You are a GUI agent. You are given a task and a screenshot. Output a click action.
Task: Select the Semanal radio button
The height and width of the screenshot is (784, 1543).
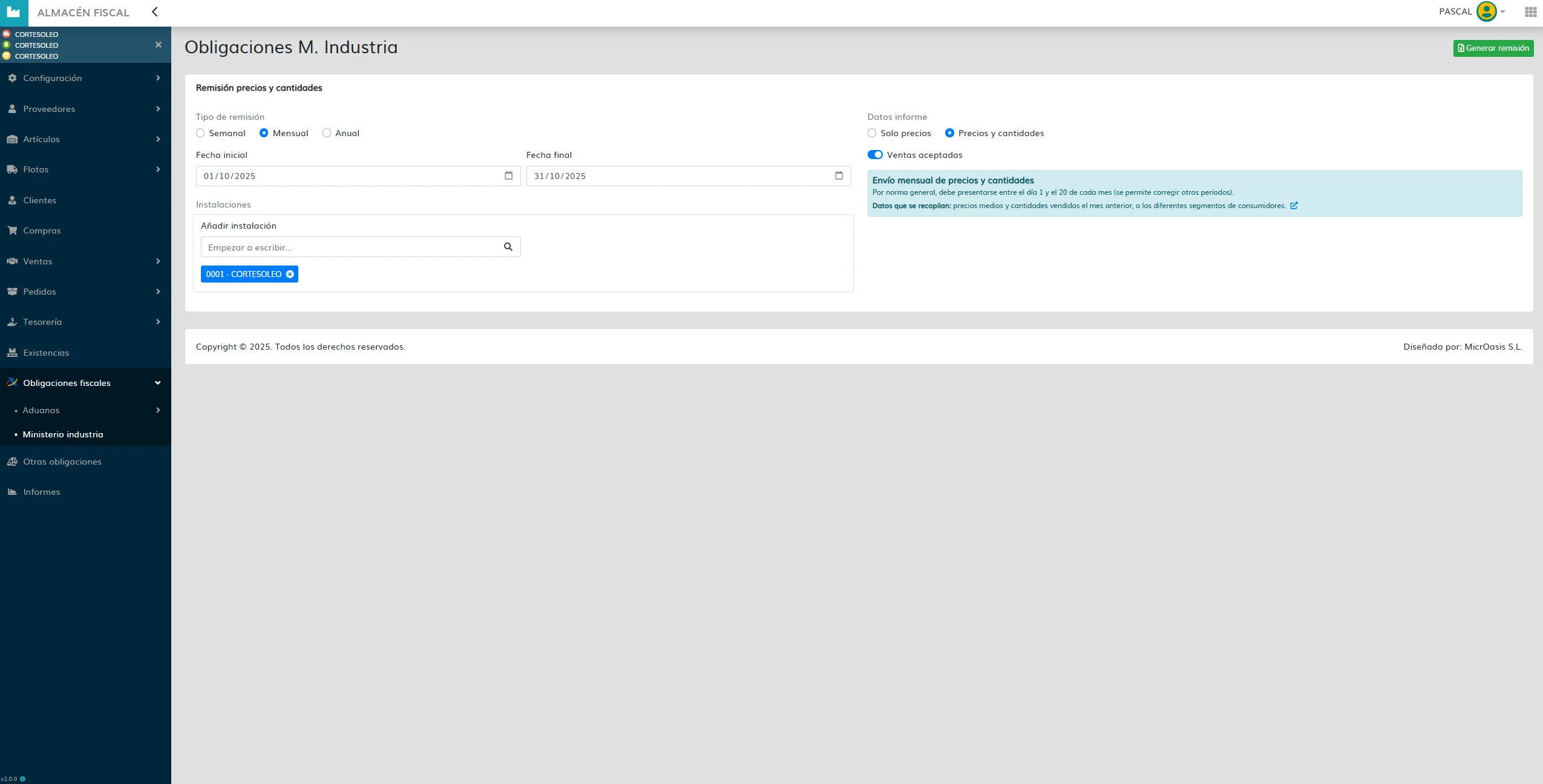click(x=200, y=133)
